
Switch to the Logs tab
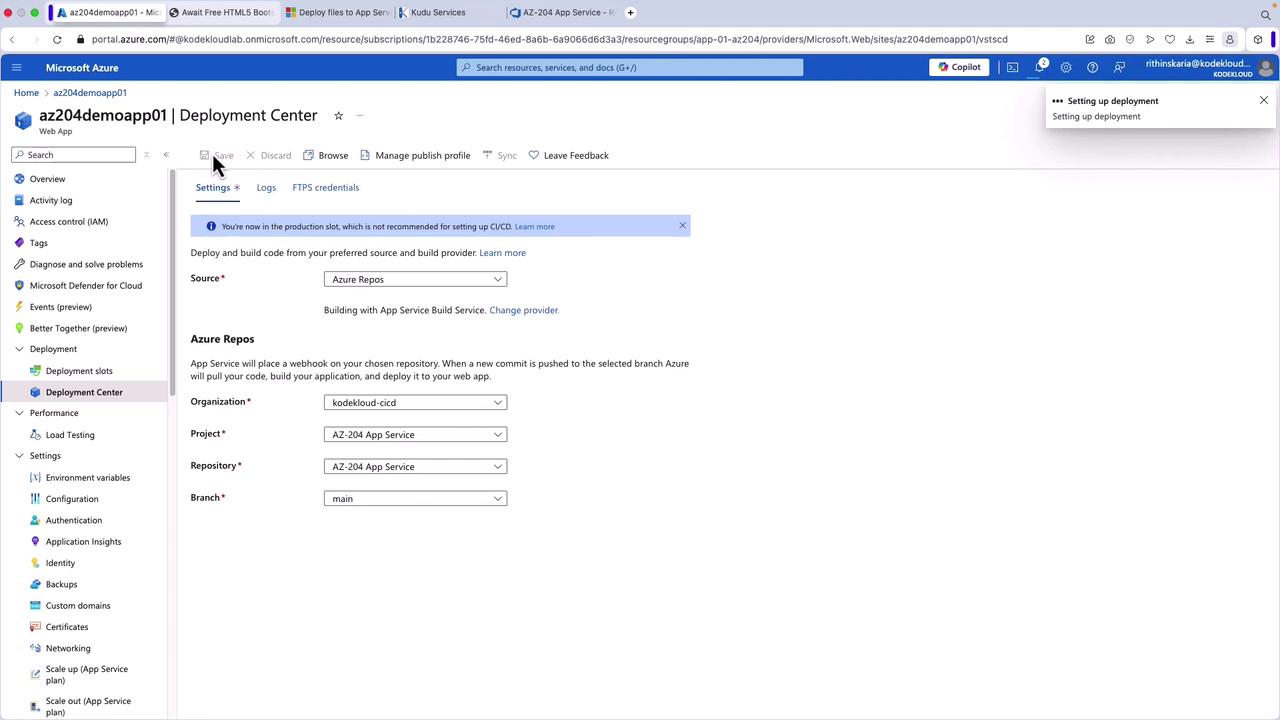(x=266, y=187)
